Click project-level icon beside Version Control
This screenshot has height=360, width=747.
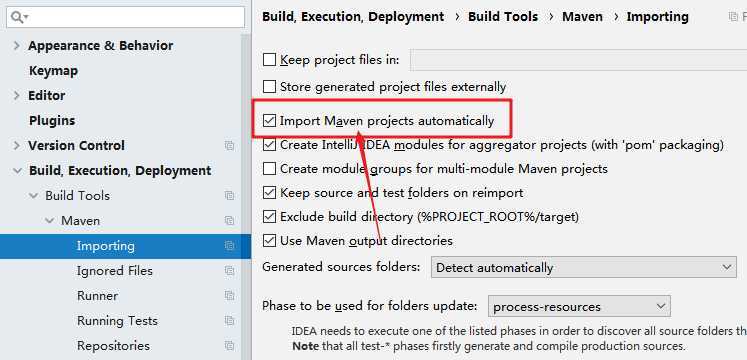pyautogui.click(x=230, y=146)
